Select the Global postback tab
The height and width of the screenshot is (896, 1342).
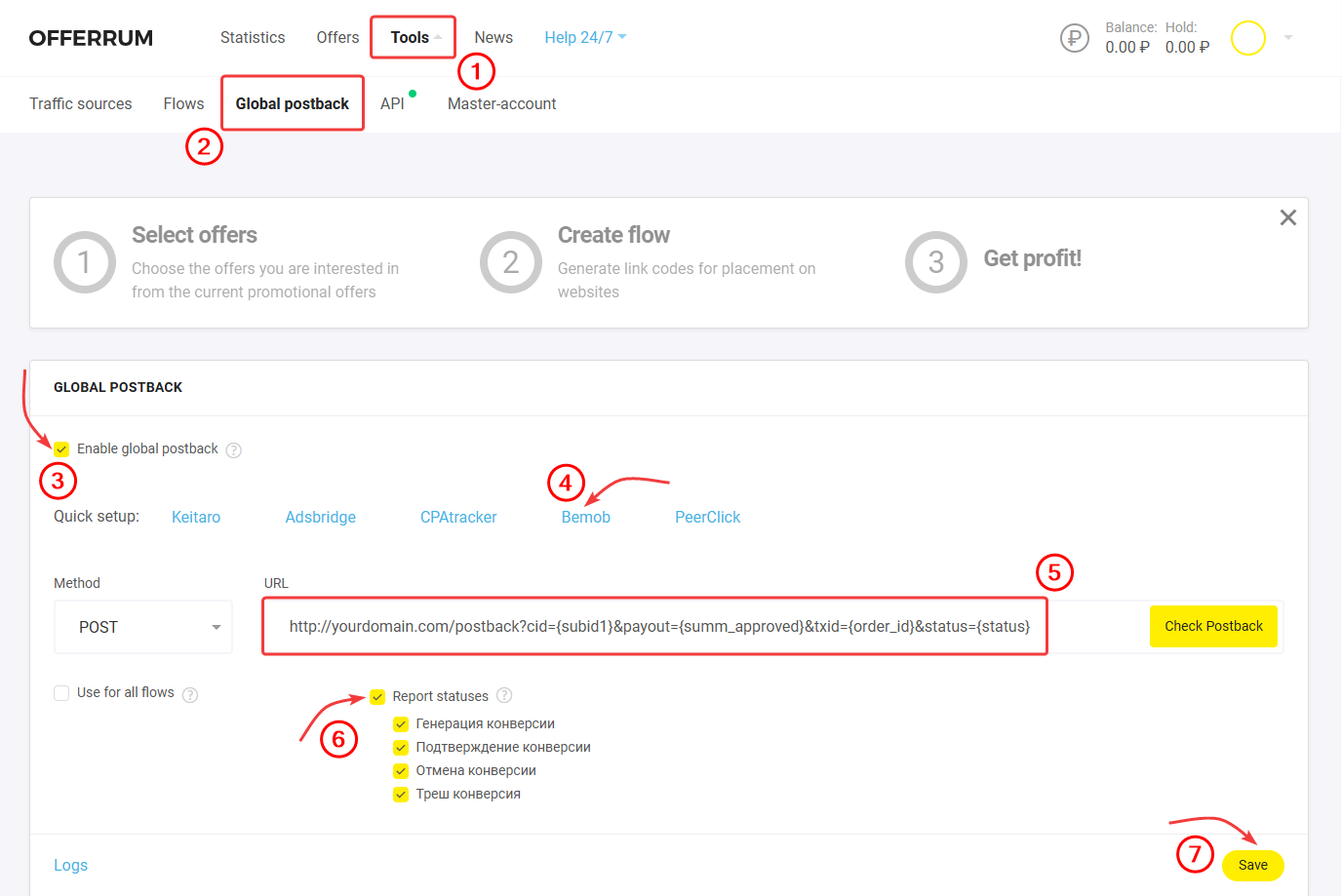[x=293, y=103]
